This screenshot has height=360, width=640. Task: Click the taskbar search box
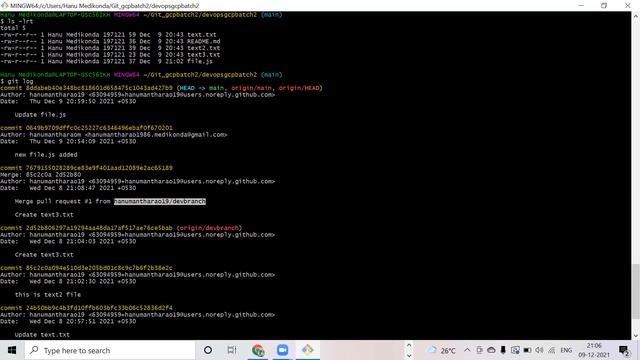pos(110,350)
